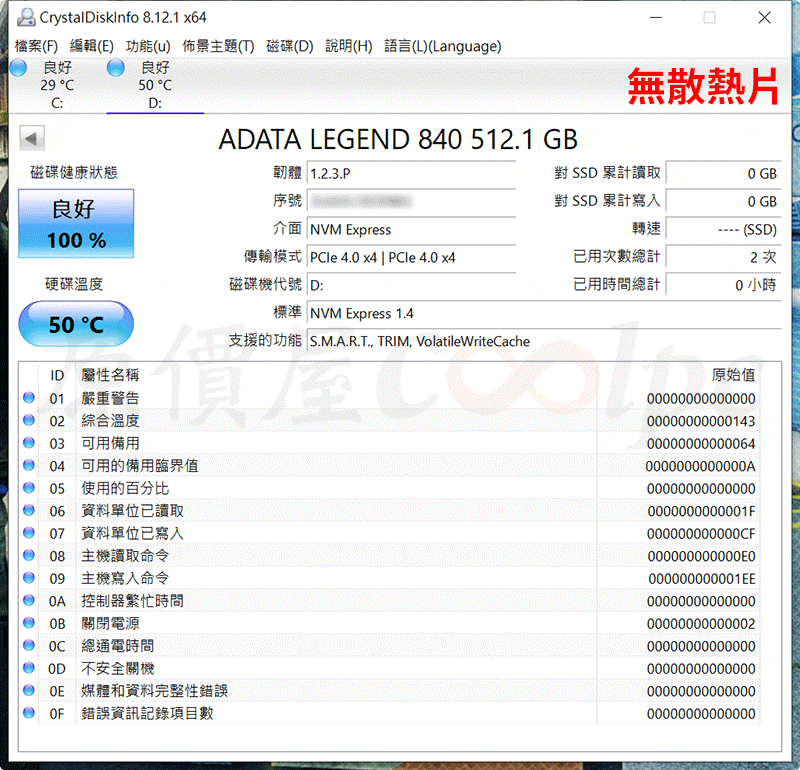The image size is (800, 770).
Task: Open the 編輯(E) menu
Action: pyautogui.click(x=92, y=46)
